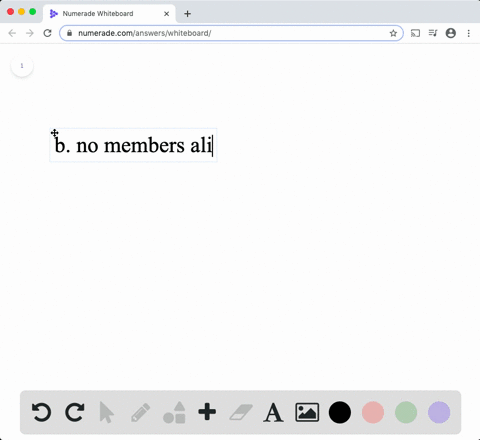Choose the pink color swatch
The width and height of the screenshot is (480, 440).
tap(373, 412)
